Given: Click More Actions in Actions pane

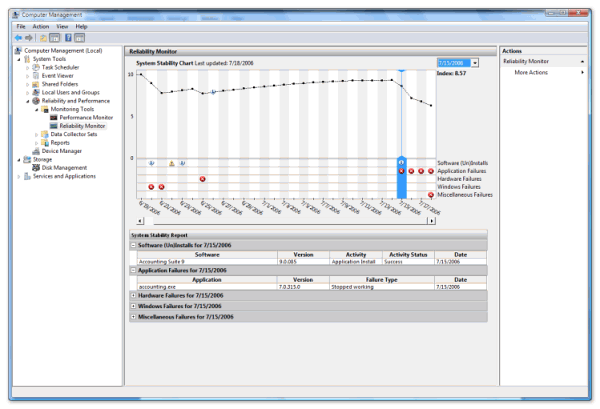Looking at the screenshot, I should coord(532,73).
